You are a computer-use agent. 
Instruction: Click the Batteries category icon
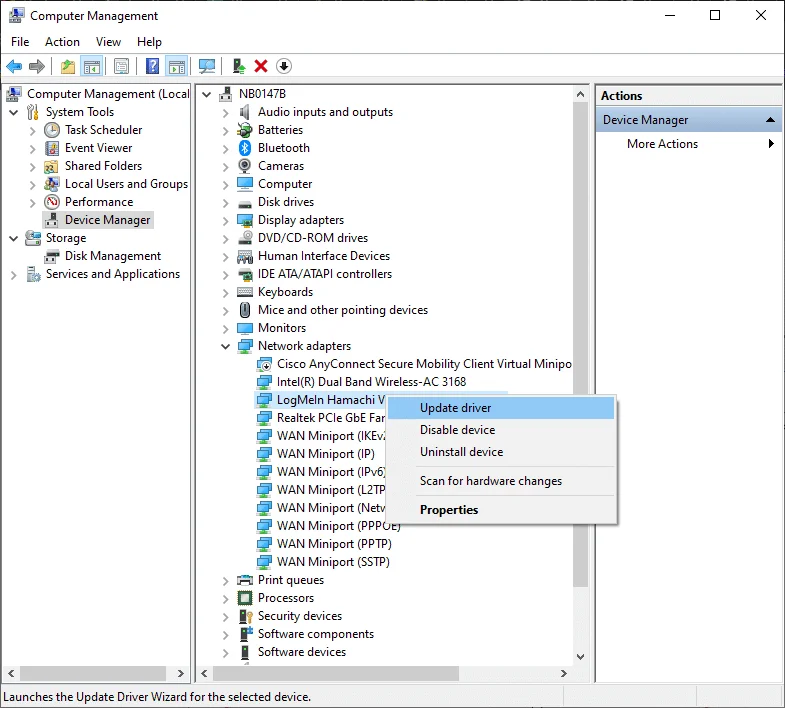point(245,130)
